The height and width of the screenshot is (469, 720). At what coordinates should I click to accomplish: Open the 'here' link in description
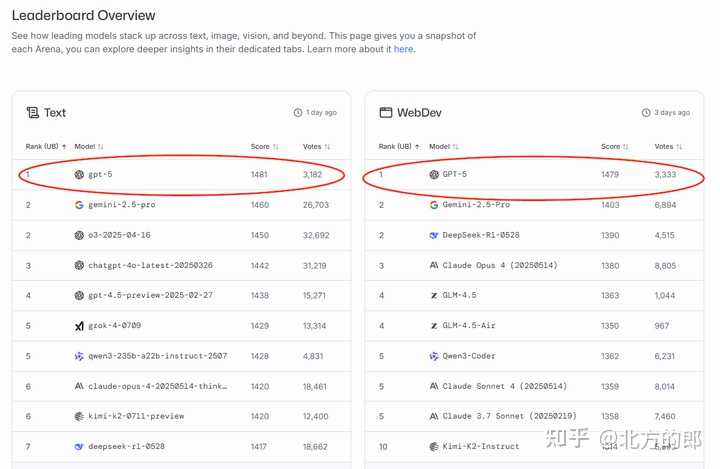coord(403,49)
